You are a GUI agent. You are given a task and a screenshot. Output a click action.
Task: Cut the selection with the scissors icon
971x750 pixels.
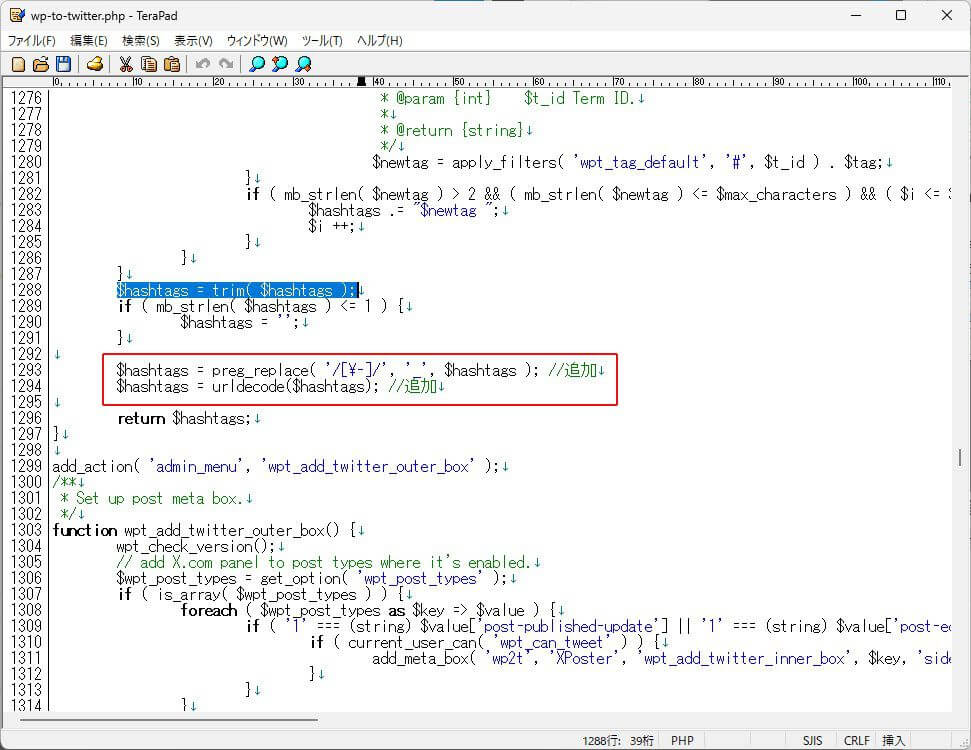(x=126, y=64)
